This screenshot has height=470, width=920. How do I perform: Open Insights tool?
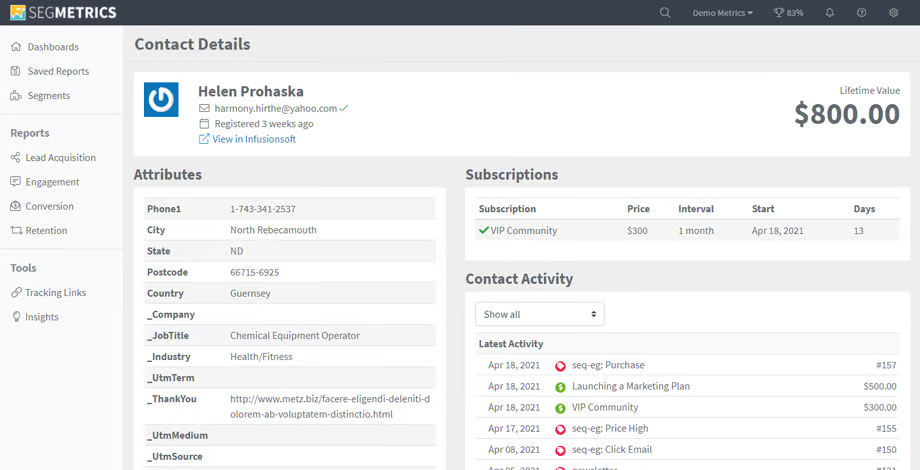pos(42,317)
